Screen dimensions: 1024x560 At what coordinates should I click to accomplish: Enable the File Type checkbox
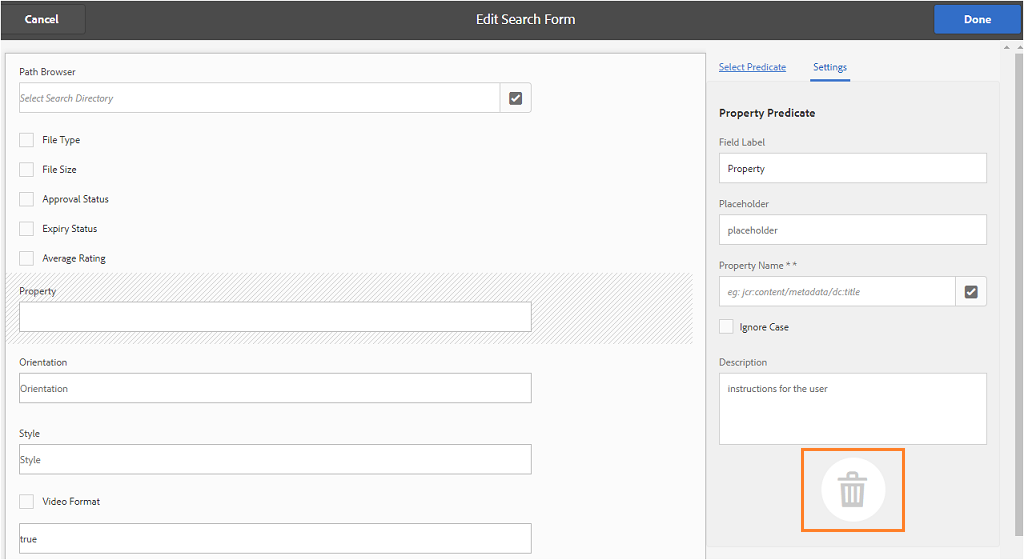(x=27, y=140)
